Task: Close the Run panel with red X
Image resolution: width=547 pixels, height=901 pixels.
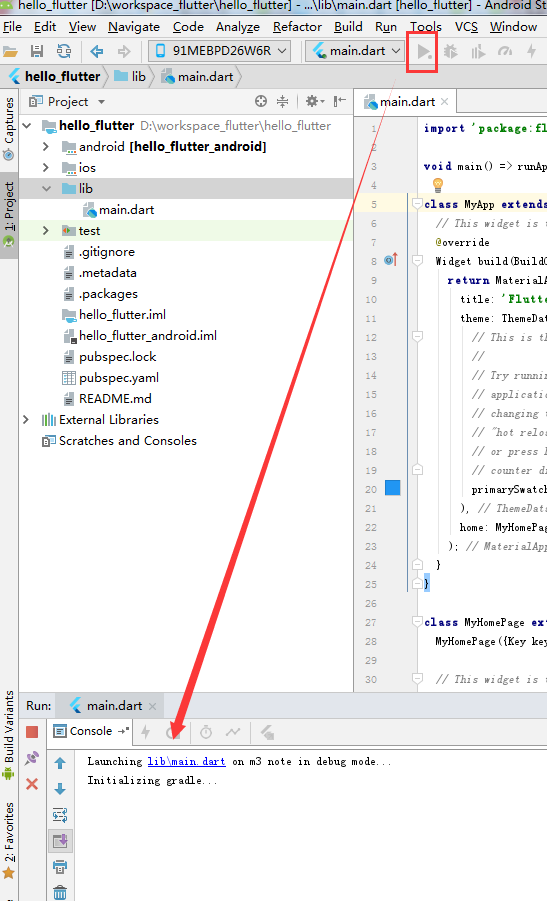Action: tap(32, 784)
